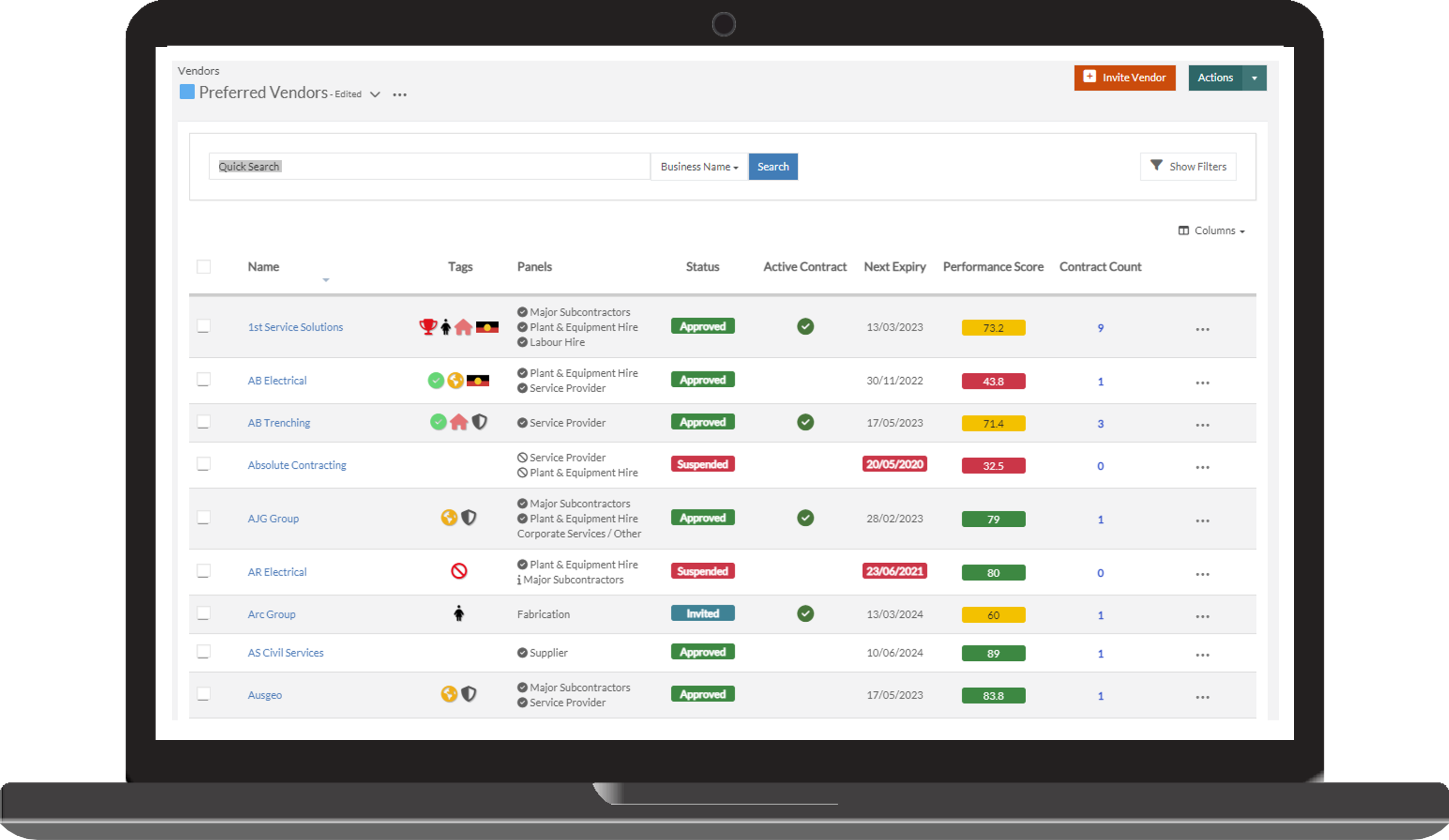Tick the checkbox for 1st Service Solutions
The width and height of the screenshot is (1449, 840).
(203, 326)
